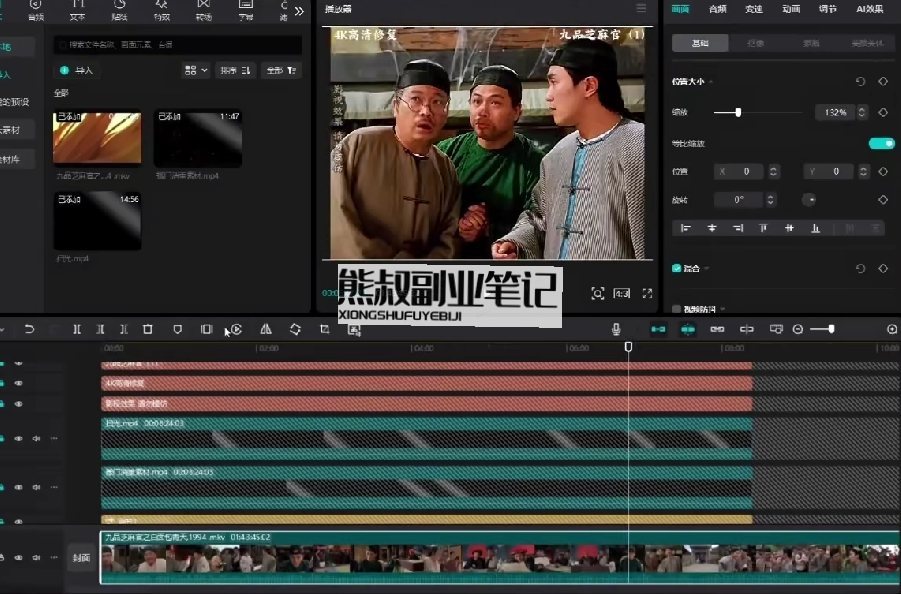
Task: Hide the 扫光.mp4 track
Action: tap(18, 438)
